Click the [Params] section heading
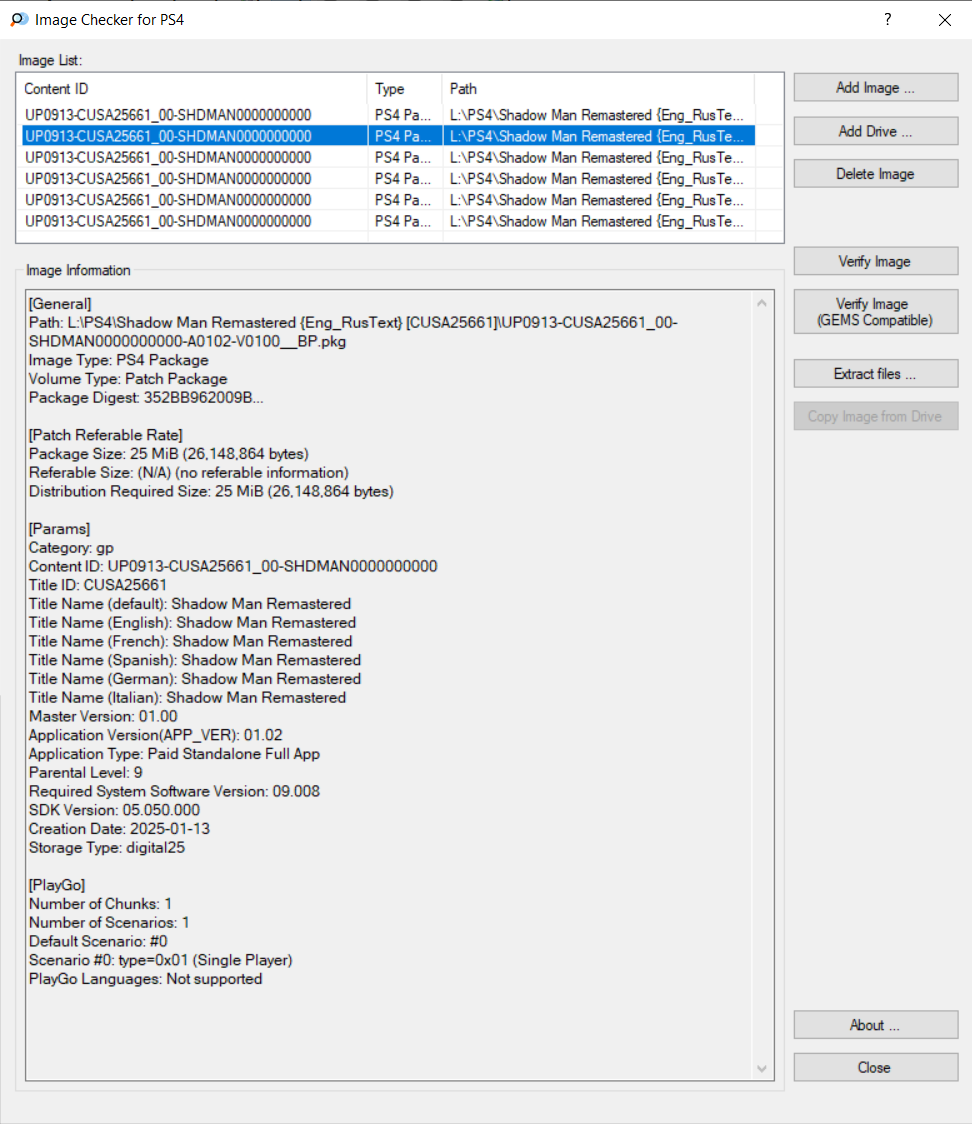Viewport: 972px width, 1124px height. click(x=59, y=529)
